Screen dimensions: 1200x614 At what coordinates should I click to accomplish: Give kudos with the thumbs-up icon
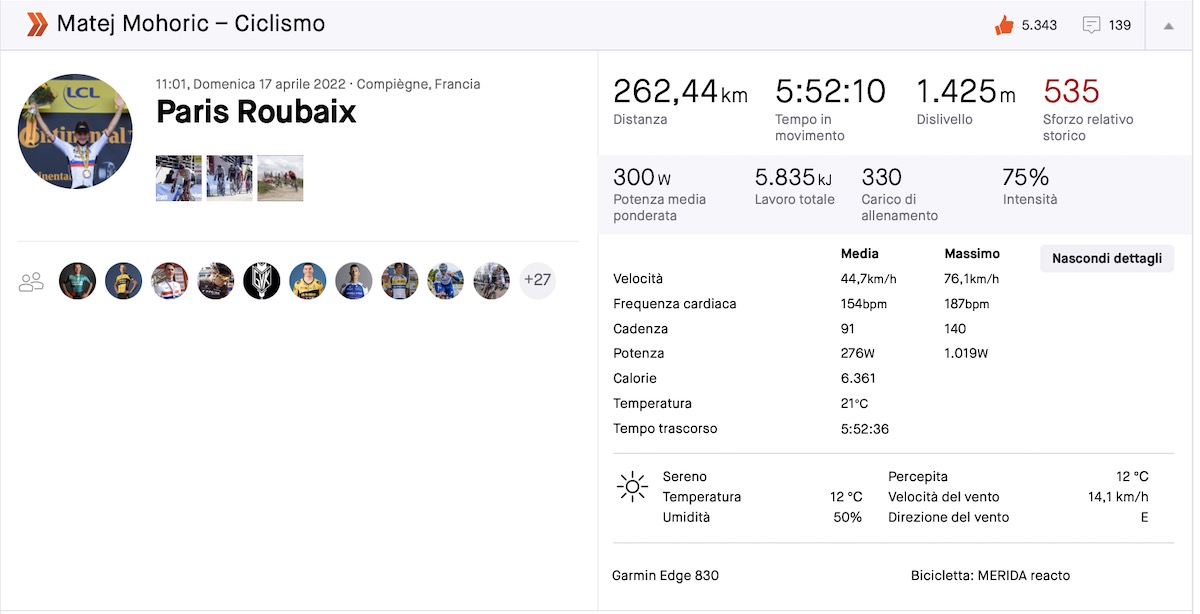tap(1004, 25)
